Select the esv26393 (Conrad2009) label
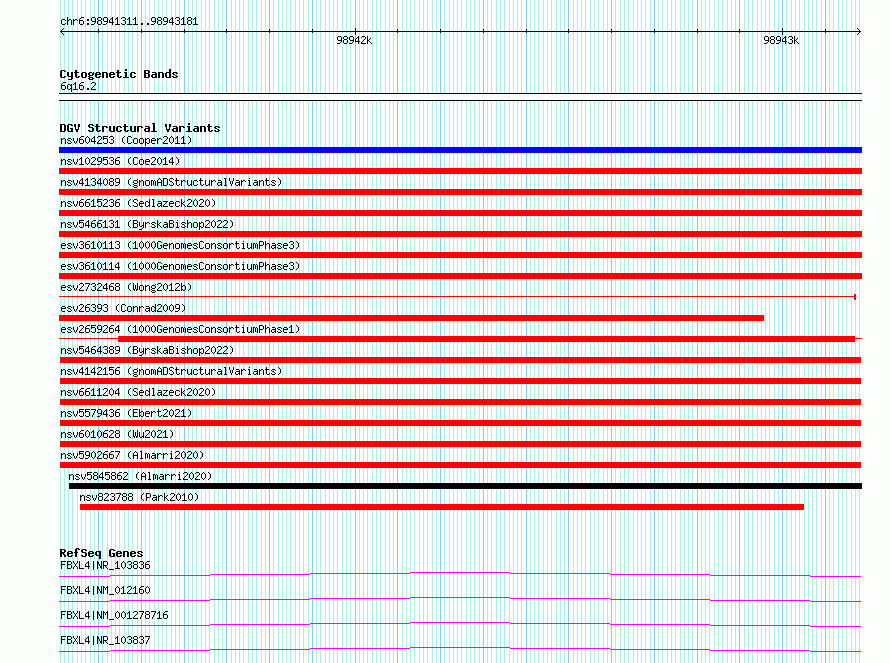The width and height of the screenshot is (890, 663). point(123,308)
